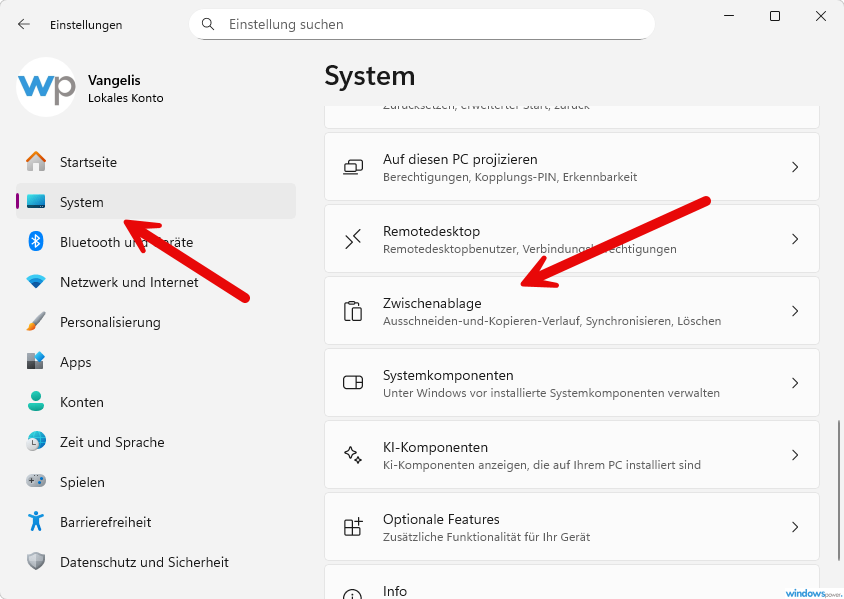Click the Zwischenablage clipboard icon

pos(353,310)
